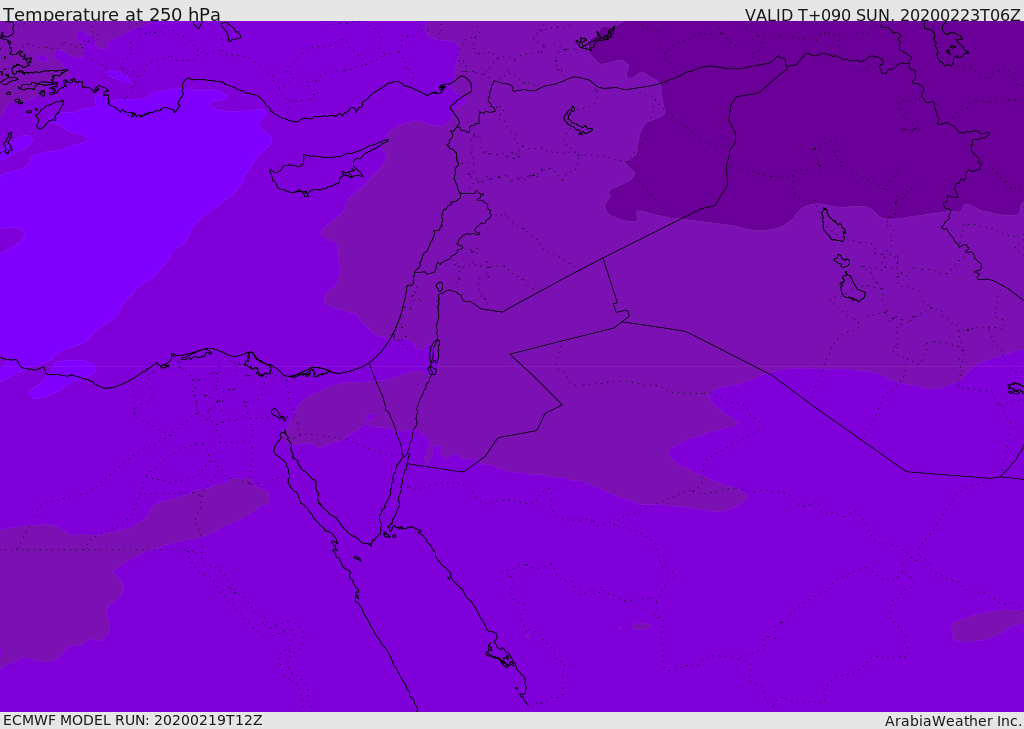This screenshot has width=1024, height=729.
Task: Click the 'Temperature at 250 hPa' title
Action: point(112,14)
